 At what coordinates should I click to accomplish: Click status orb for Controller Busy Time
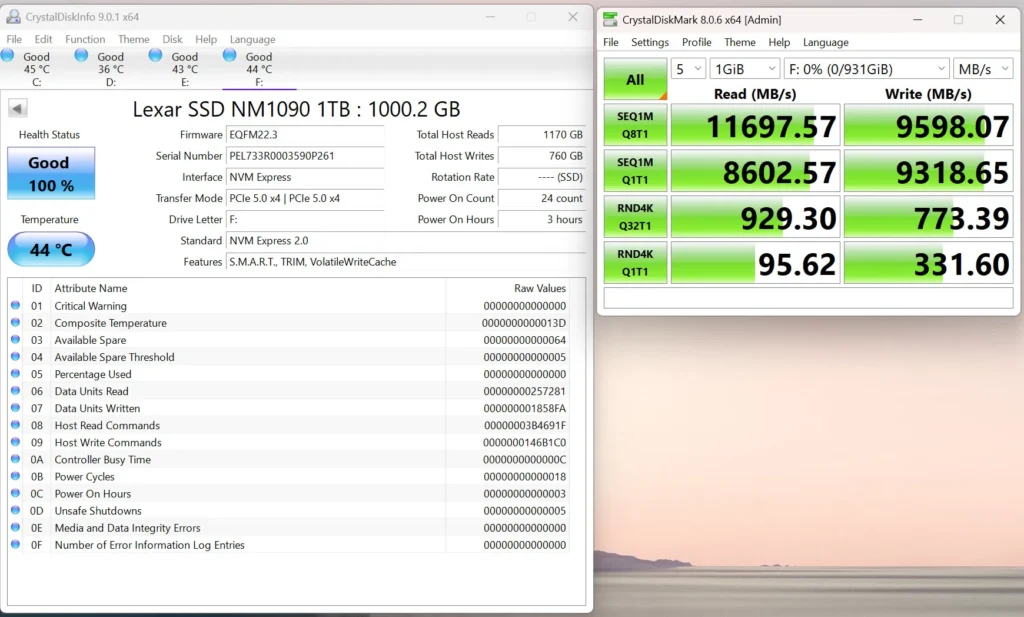click(16, 459)
